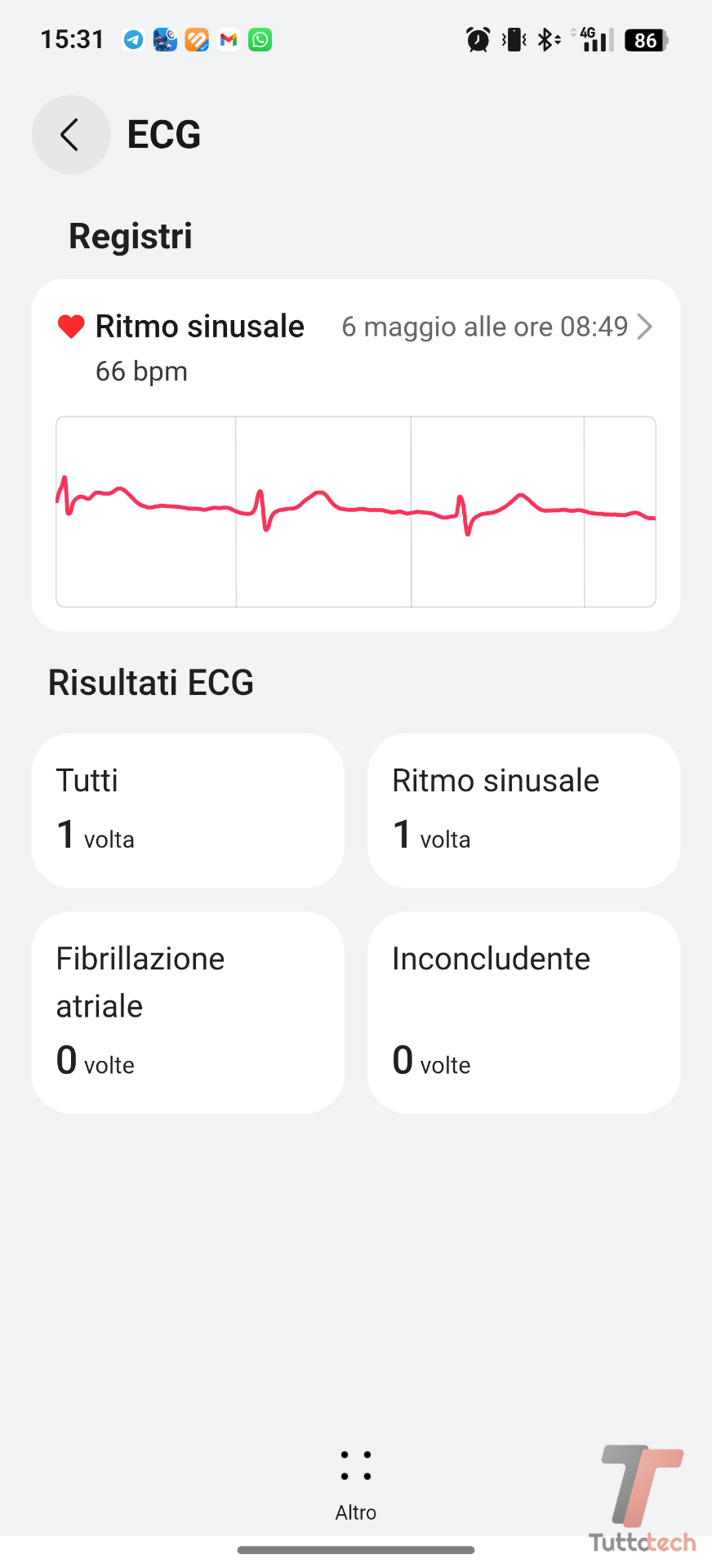The height and width of the screenshot is (1568, 712).
Task: Tap the WhatsApp notification icon
Action: (x=260, y=39)
